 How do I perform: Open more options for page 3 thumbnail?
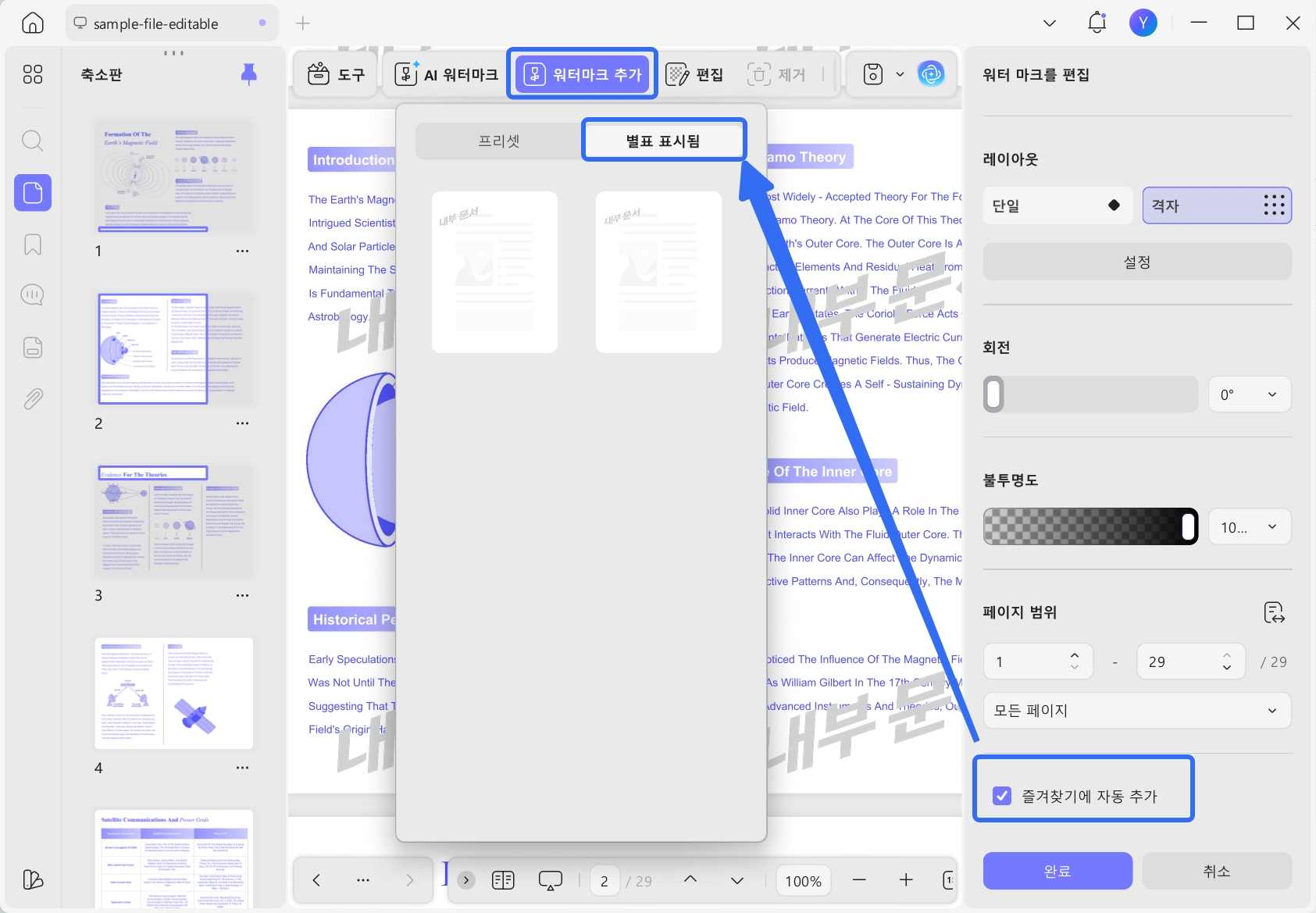click(242, 595)
